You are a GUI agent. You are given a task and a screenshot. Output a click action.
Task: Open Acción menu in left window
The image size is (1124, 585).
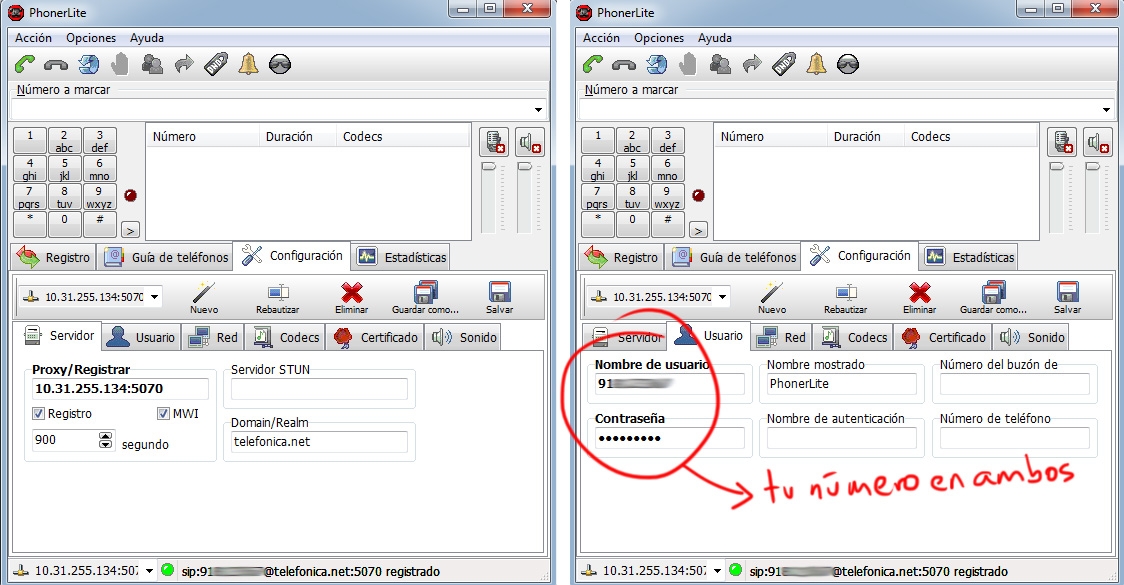click(33, 38)
